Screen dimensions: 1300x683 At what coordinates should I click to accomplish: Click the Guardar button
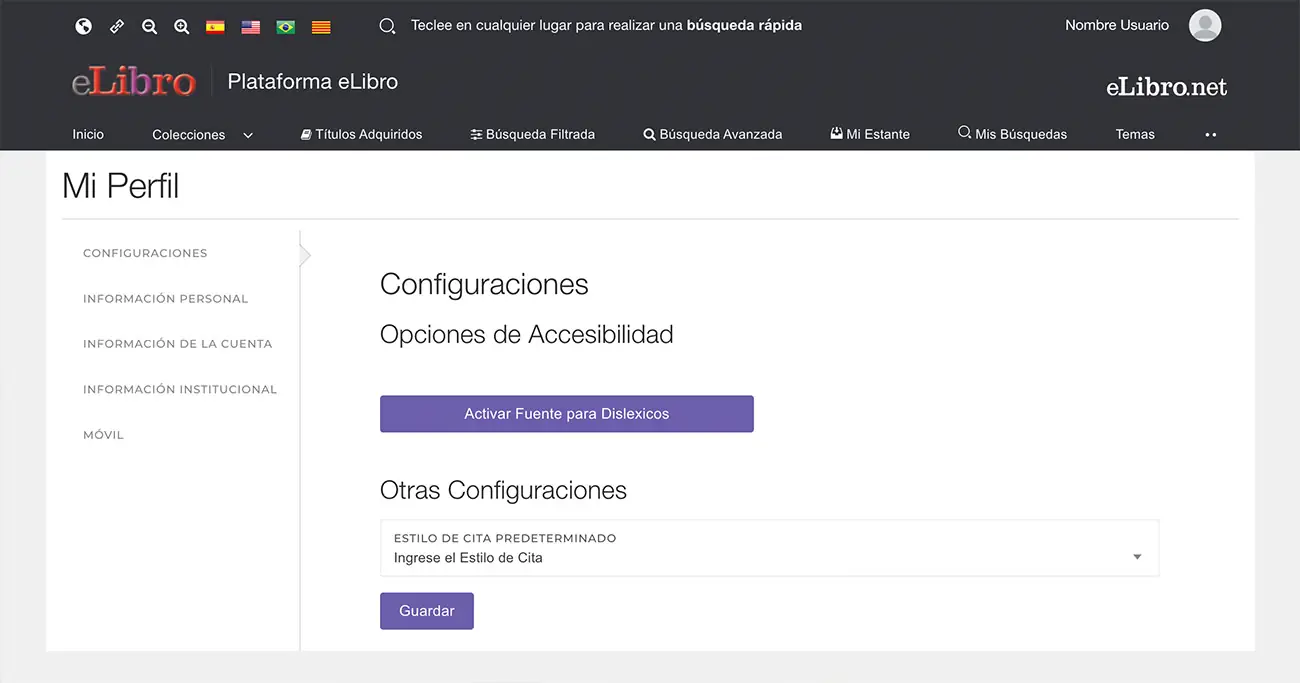coord(426,611)
